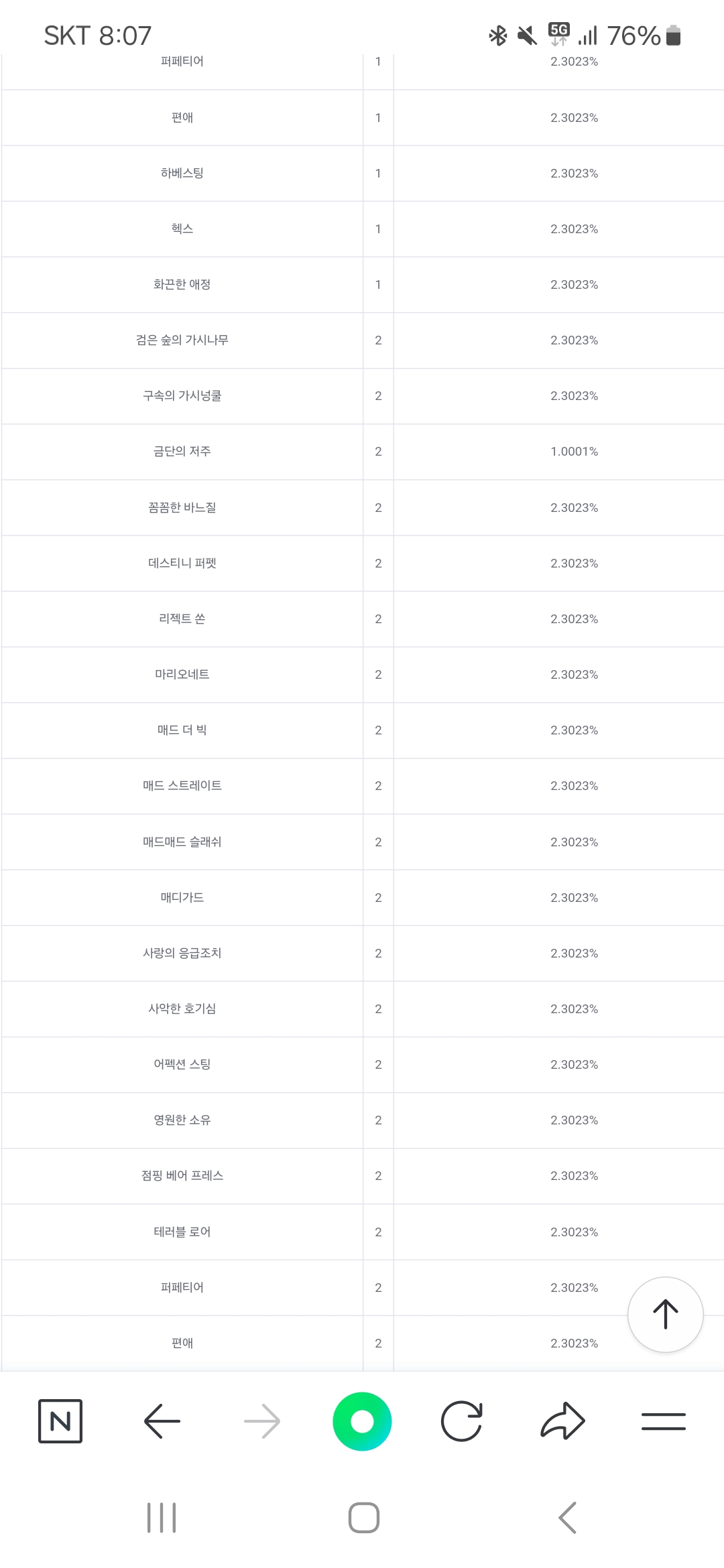
Task: Tap the muted sound status icon
Action: [x=528, y=36]
